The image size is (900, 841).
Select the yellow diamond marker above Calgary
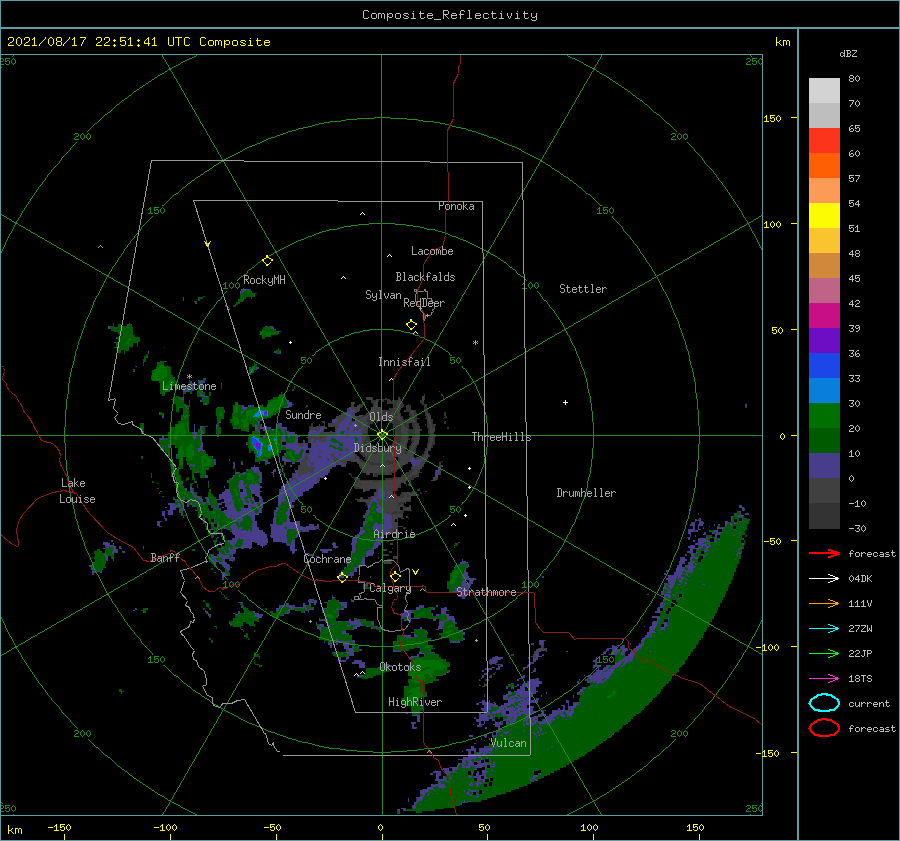(395, 576)
